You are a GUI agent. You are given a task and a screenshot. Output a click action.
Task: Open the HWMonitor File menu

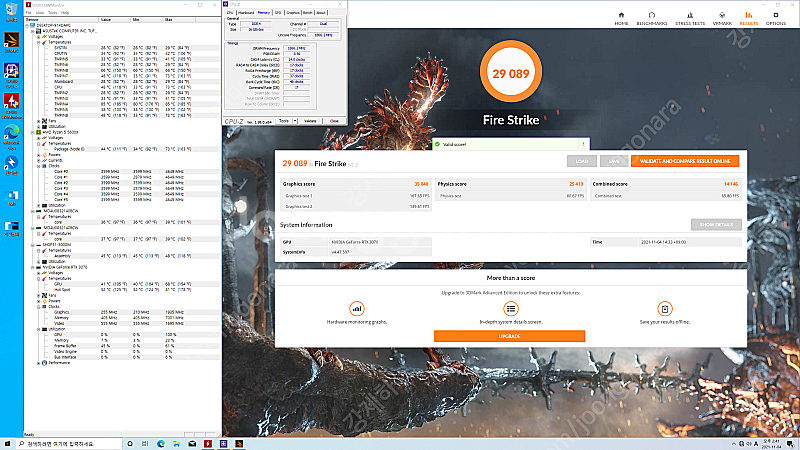pyautogui.click(x=29, y=13)
